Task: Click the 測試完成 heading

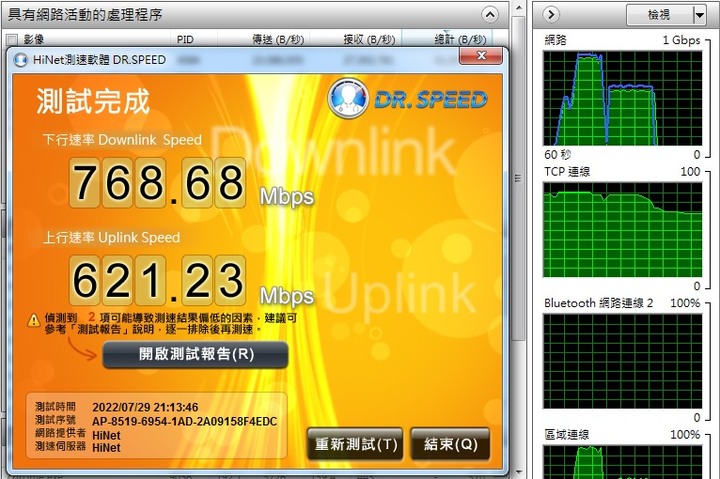Action: (93, 101)
